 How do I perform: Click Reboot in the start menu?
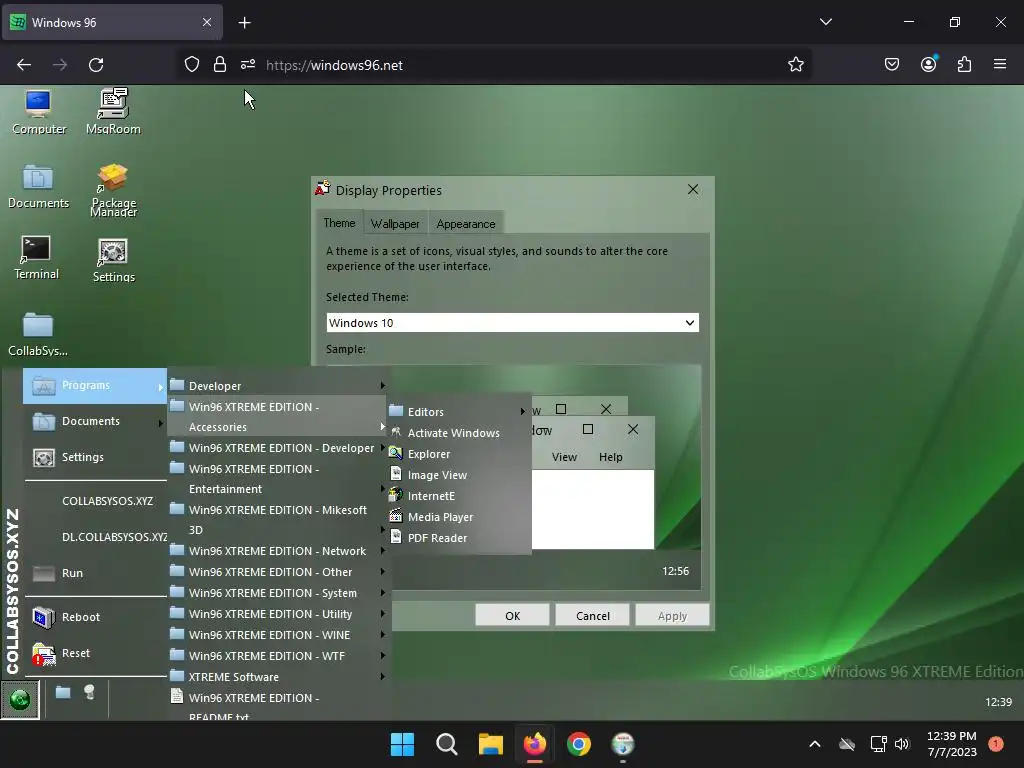[95, 617]
